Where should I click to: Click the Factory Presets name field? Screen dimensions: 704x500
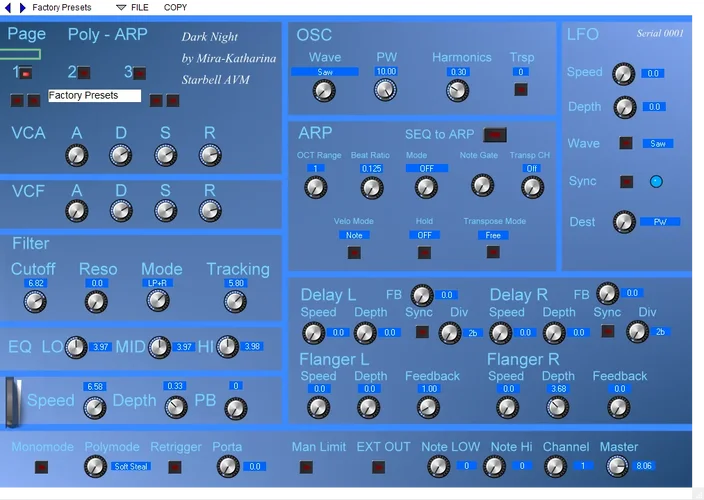pos(94,96)
